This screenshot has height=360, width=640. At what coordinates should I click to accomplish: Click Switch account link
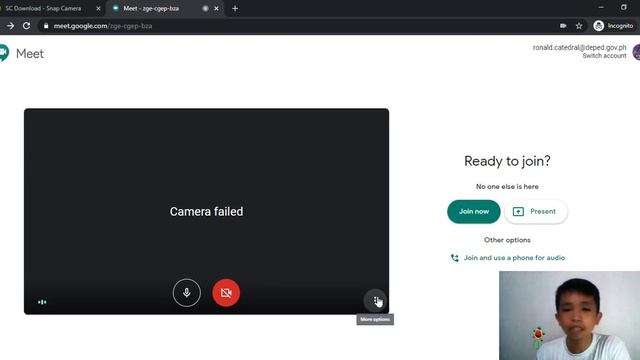pos(604,56)
